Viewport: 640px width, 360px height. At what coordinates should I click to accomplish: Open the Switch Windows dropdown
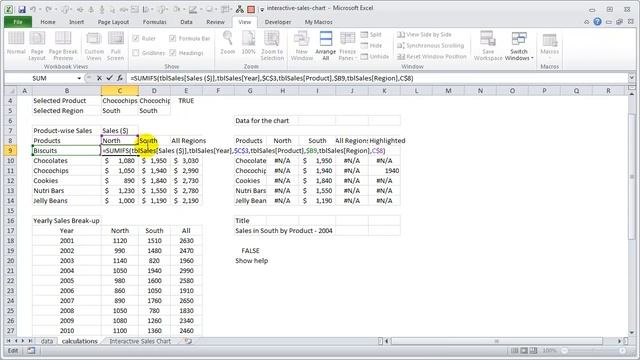tap(519, 46)
